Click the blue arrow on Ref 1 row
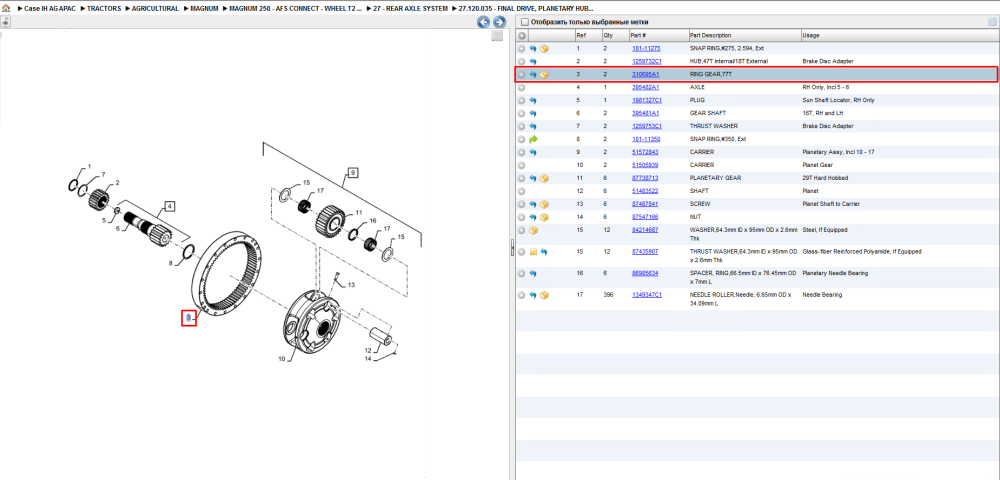Viewport: 1000px width, 480px height. pyautogui.click(x=533, y=48)
